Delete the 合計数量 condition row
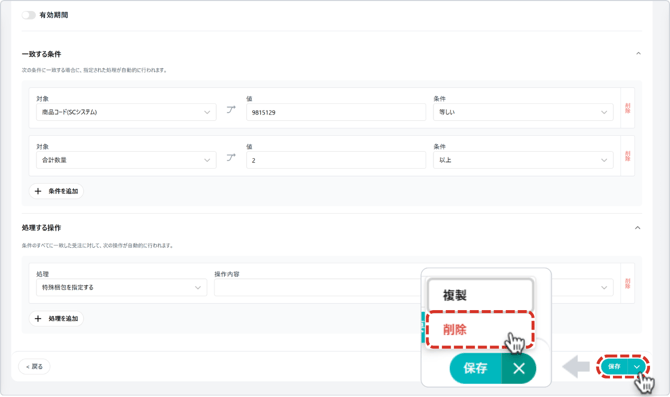 627,156
